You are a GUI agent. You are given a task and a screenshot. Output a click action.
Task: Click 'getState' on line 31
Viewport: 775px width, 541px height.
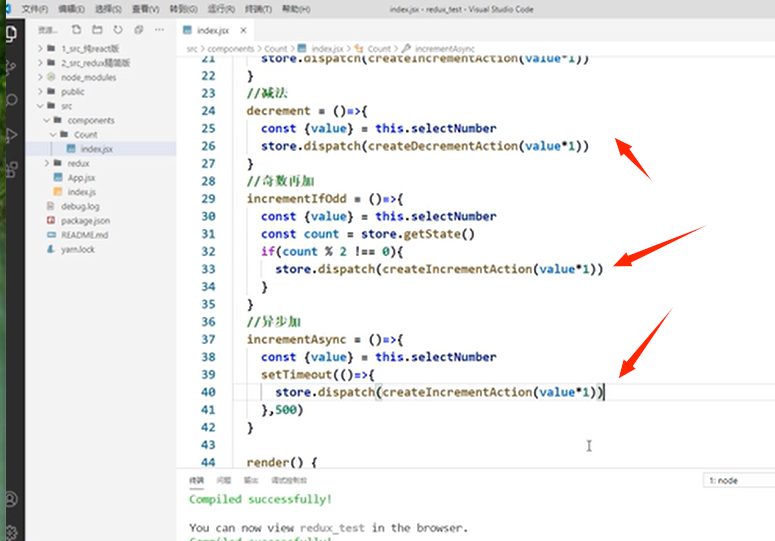coord(432,234)
